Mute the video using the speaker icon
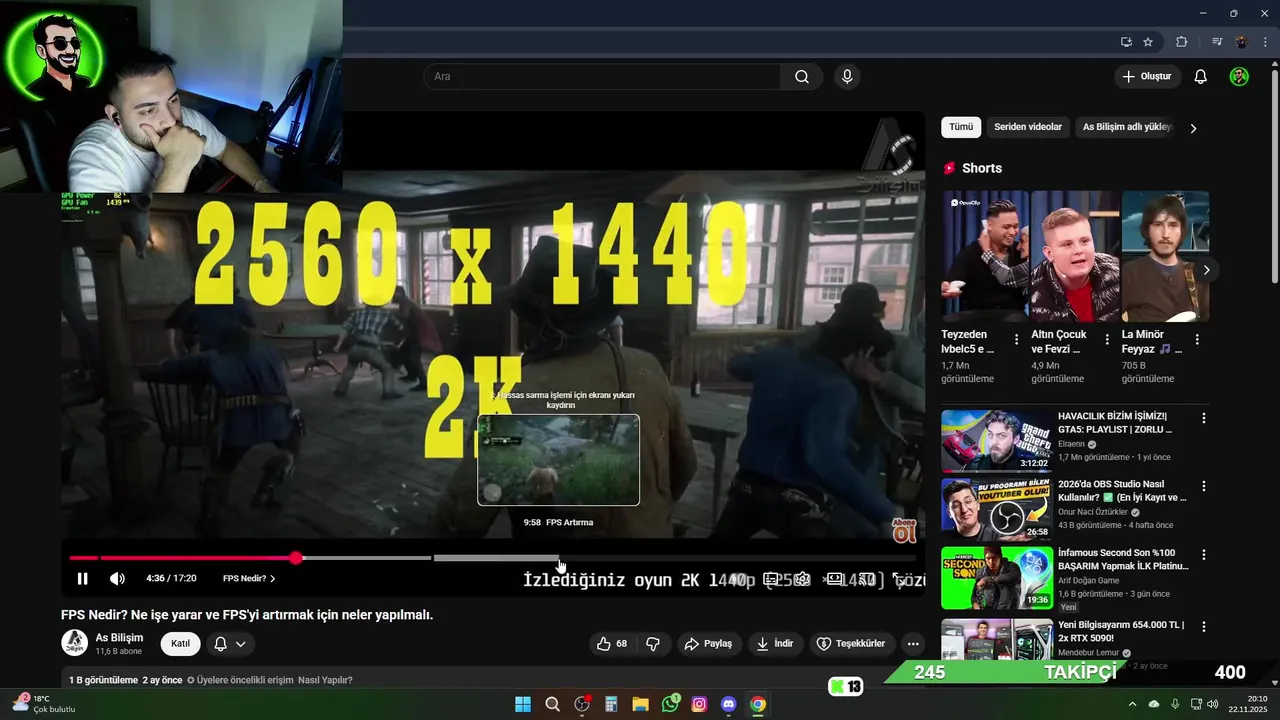The image size is (1280, 720). click(117, 578)
